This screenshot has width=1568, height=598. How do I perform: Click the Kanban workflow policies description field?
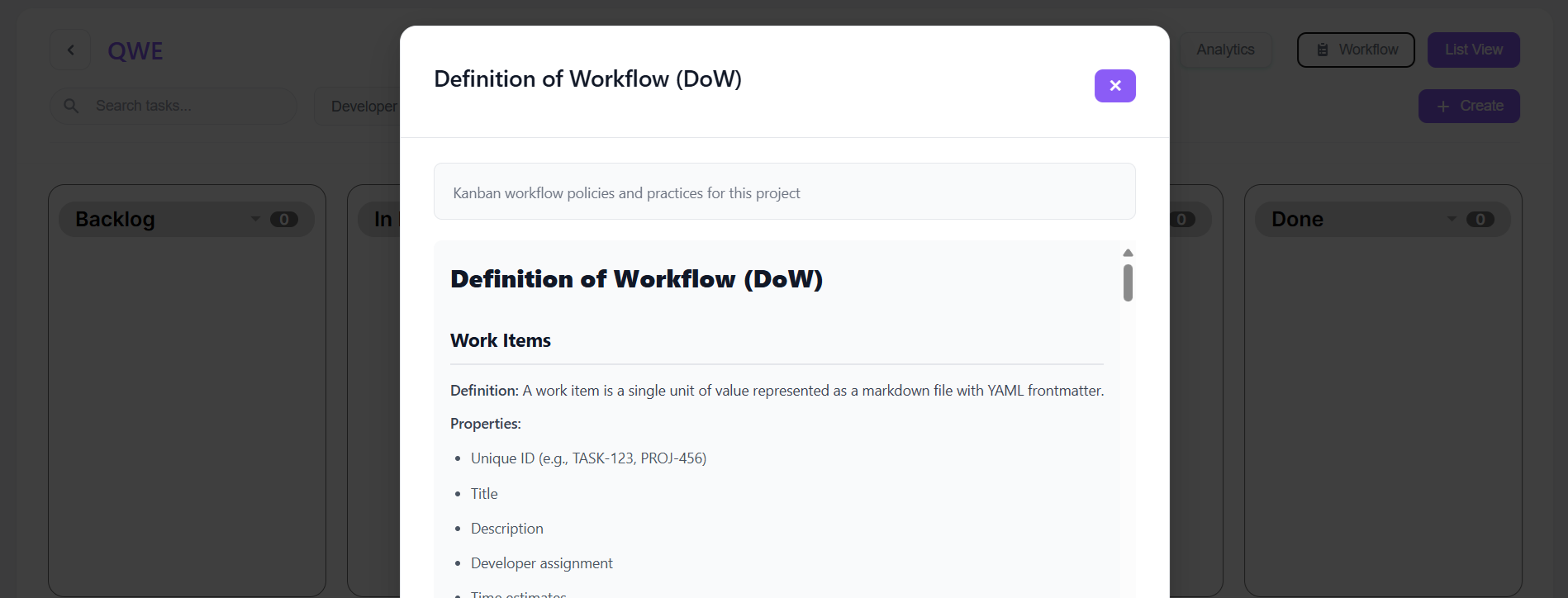click(784, 192)
